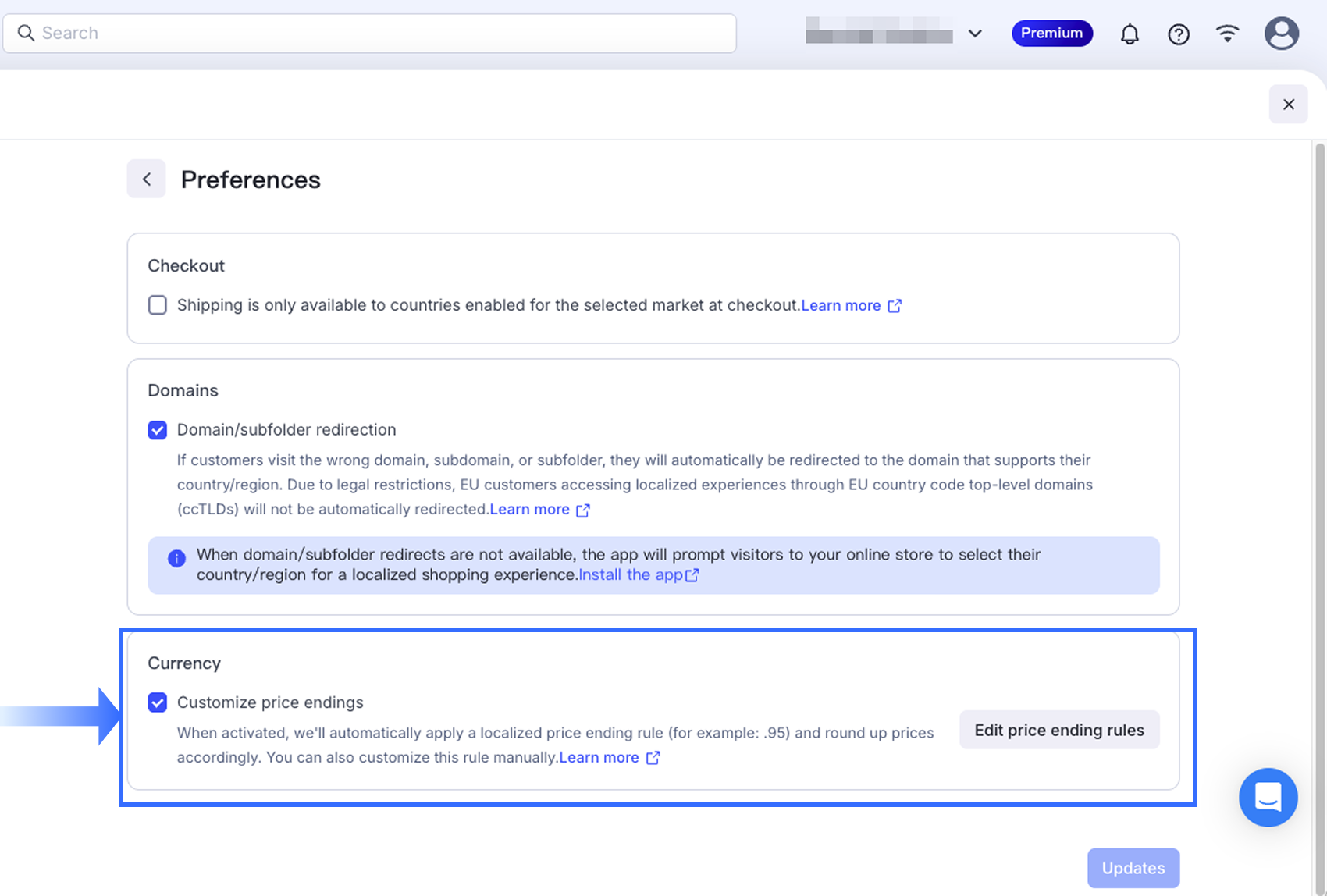Click the Updates button

point(1133,868)
